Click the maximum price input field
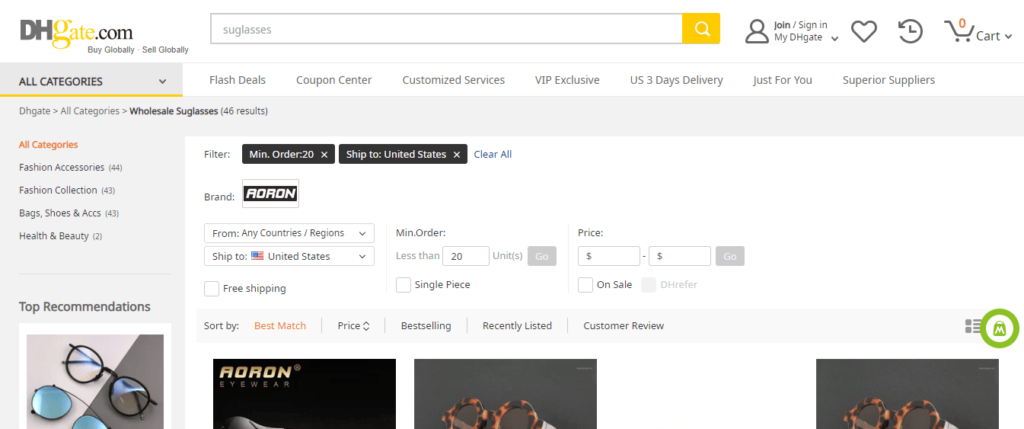The height and width of the screenshot is (429, 1024). [680, 257]
